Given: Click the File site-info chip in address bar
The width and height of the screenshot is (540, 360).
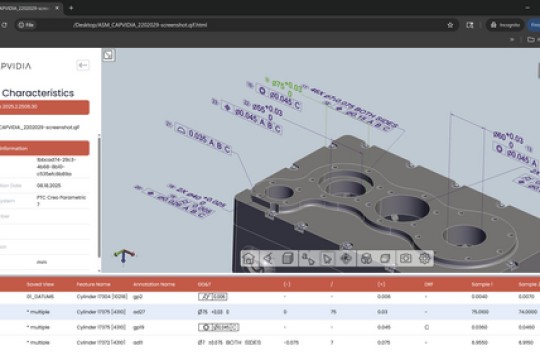Looking at the screenshot, I should 26,25.
